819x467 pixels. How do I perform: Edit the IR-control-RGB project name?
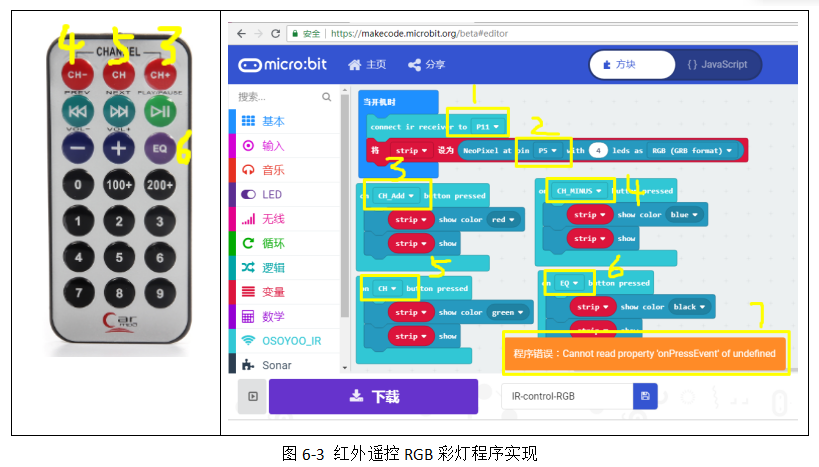567,396
